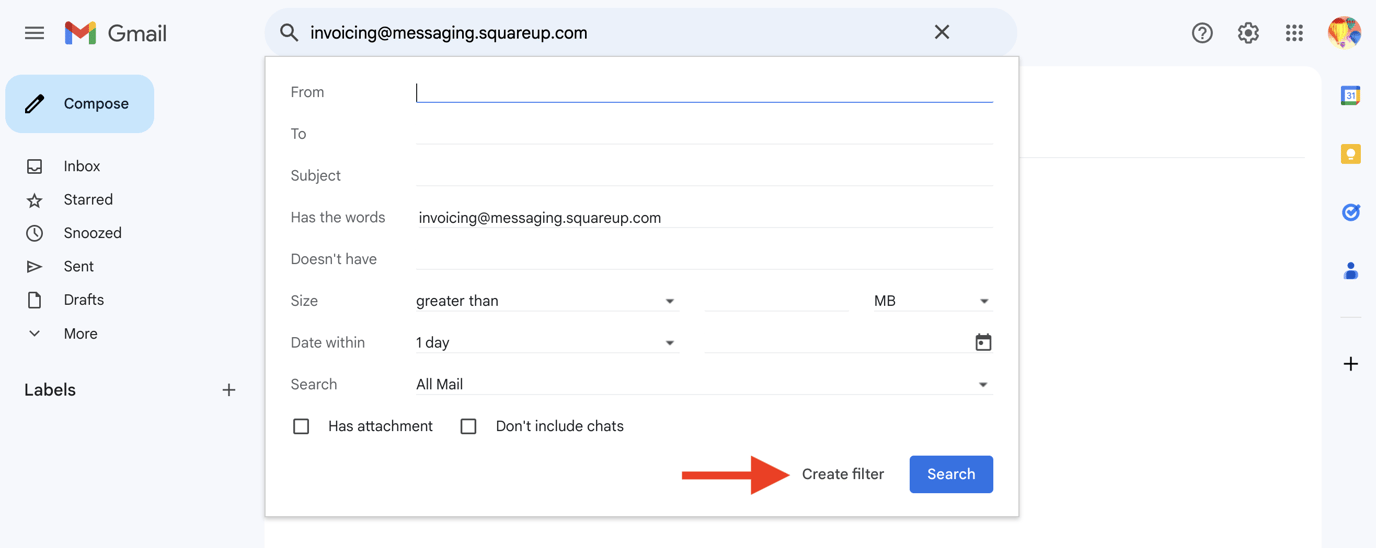The image size is (1376, 548).
Task: Open the Date within '1 day' dropdown
Action: (x=546, y=343)
